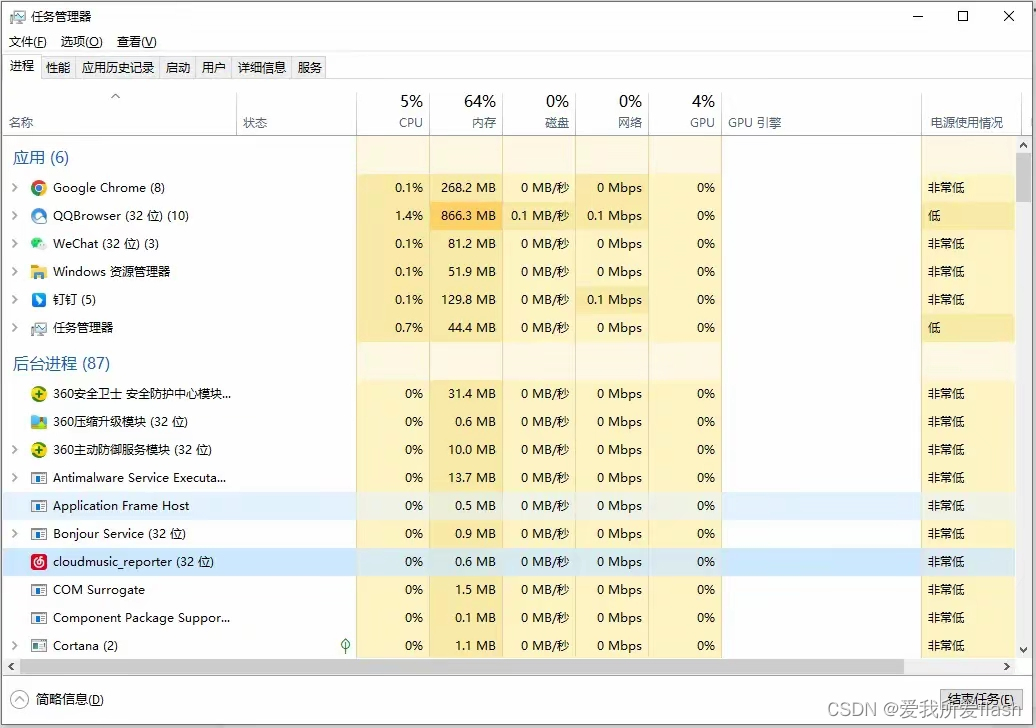Click the 简略信息(D) link
1036x728 pixels.
point(69,700)
